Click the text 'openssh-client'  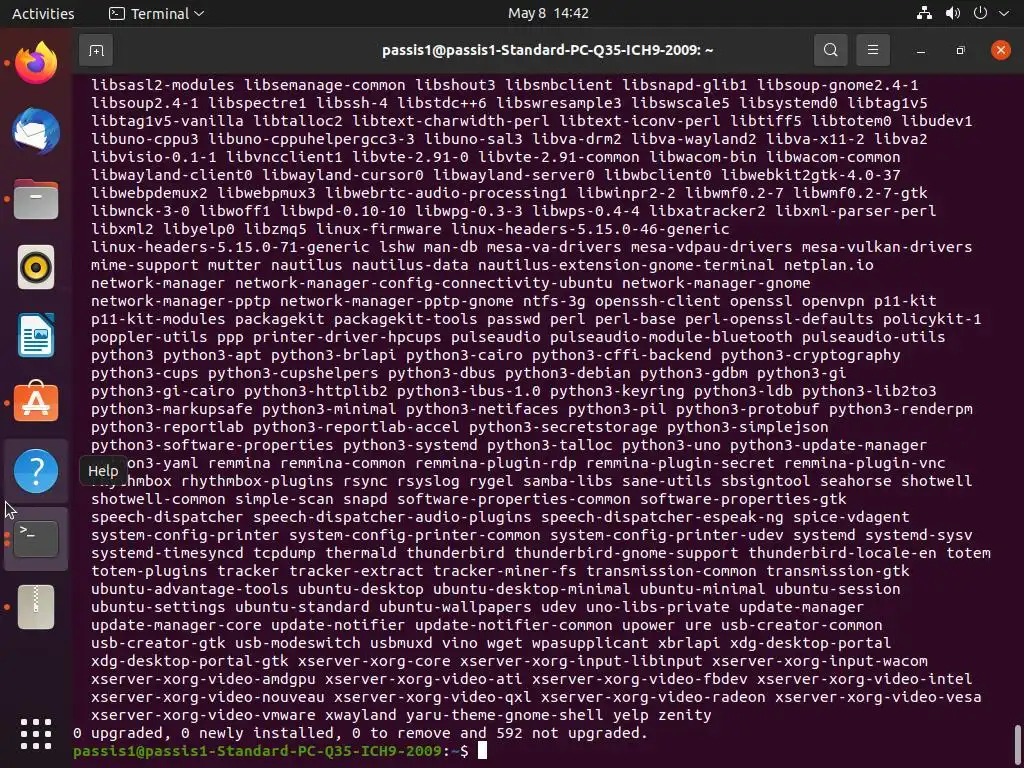[658, 301]
